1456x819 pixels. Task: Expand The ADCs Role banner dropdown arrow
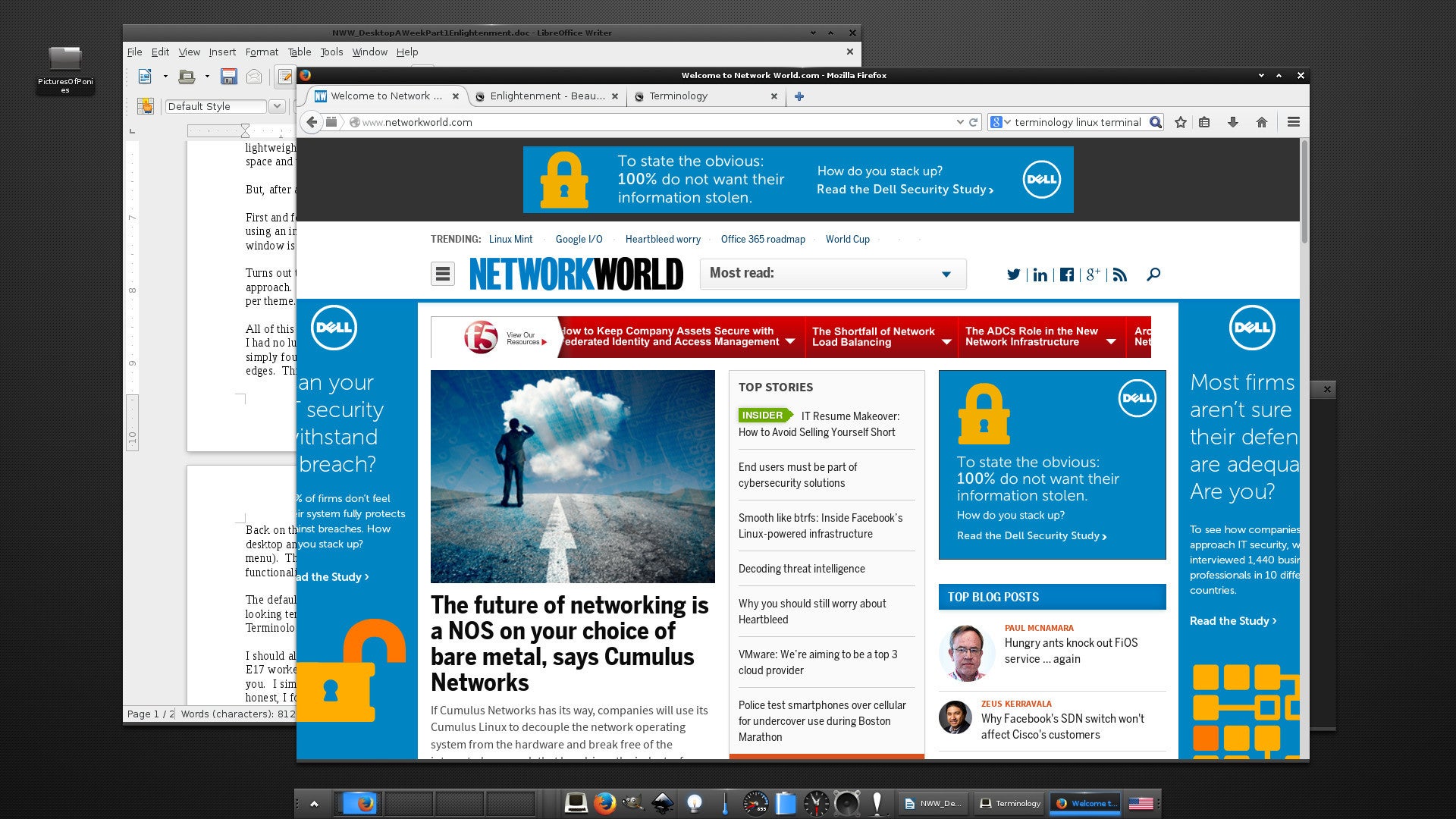pos(1111,342)
